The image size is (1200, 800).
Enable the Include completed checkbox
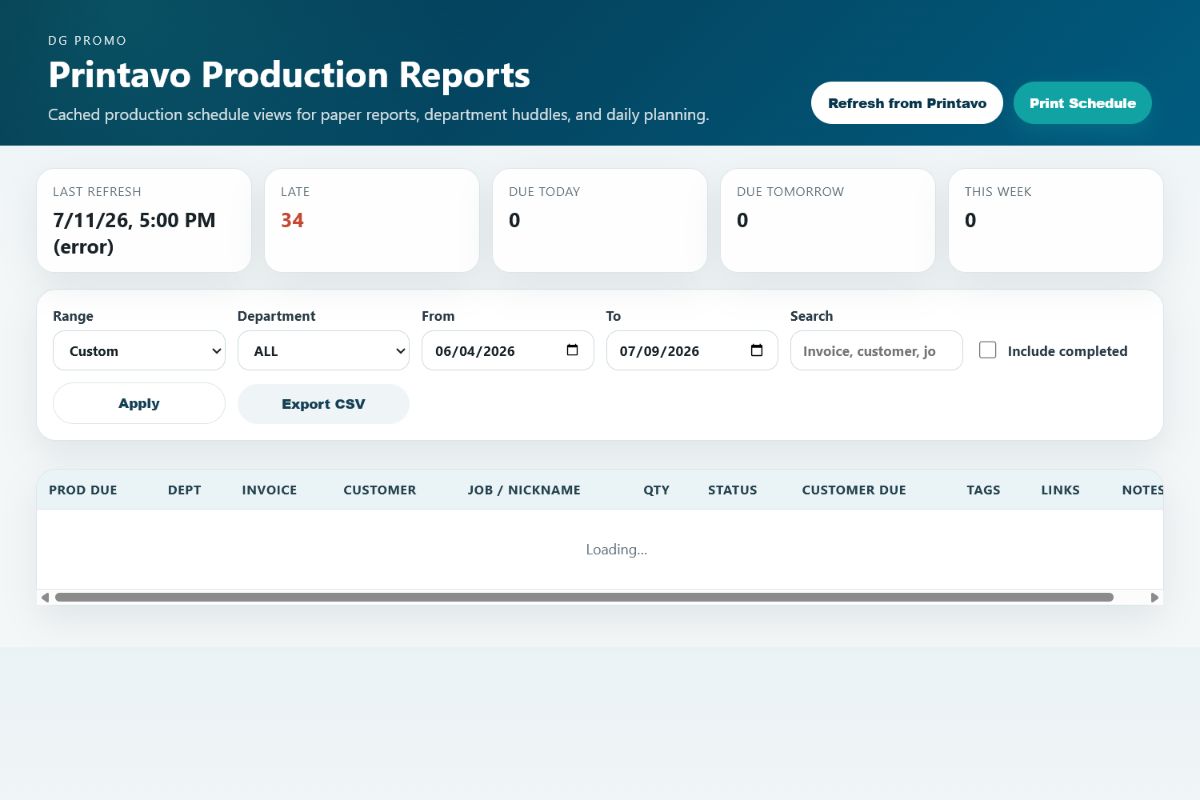tap(988, 350)
